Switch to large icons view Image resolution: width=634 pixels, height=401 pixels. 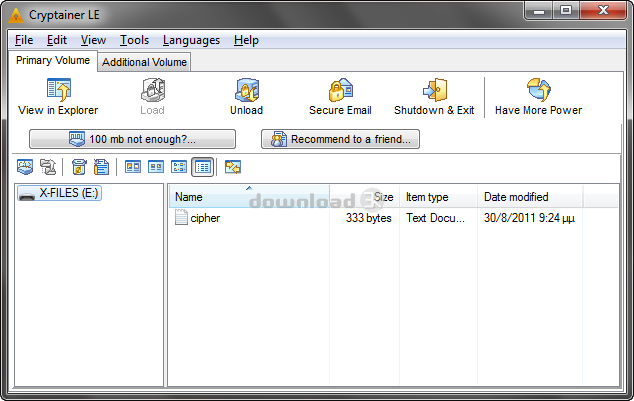click(x=133, y=167)
